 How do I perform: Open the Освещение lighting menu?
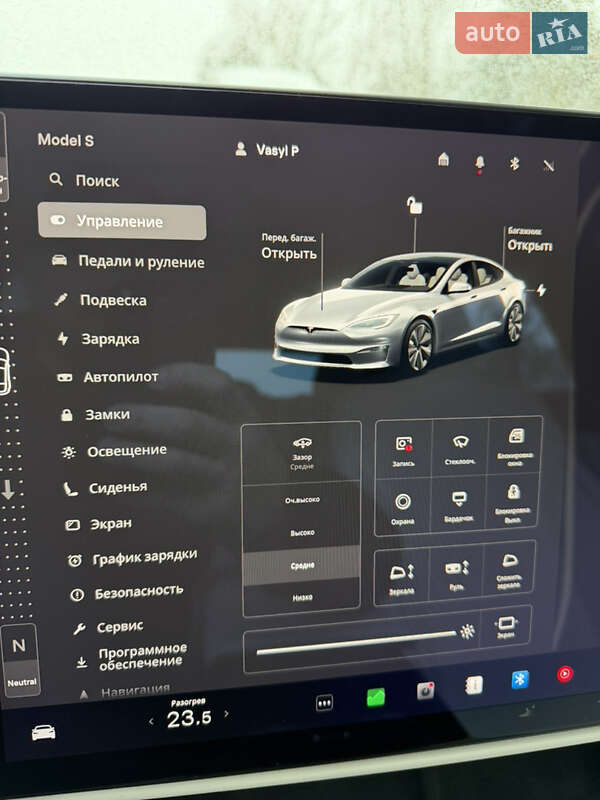pos(114,451)
